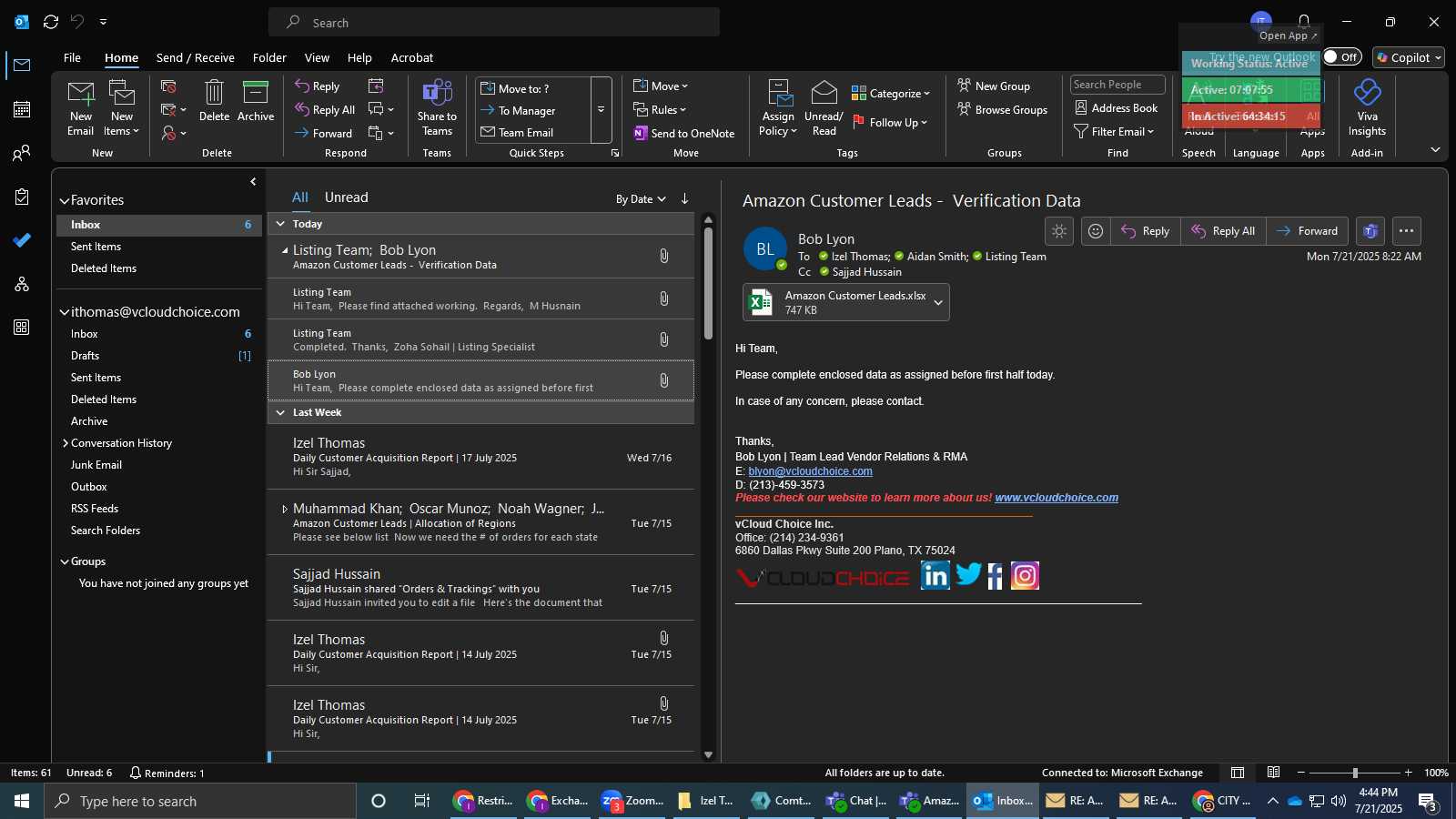Open Calendar in left navigation bar
The image size is (1456, 819).
pos(22,109)
